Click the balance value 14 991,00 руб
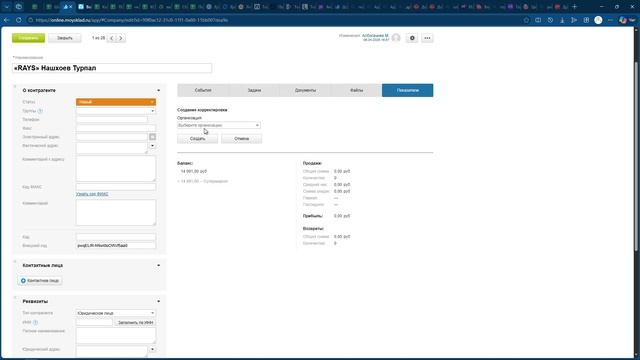The width and height of the screenshot is (640, 360). click(x=194, y=171)
